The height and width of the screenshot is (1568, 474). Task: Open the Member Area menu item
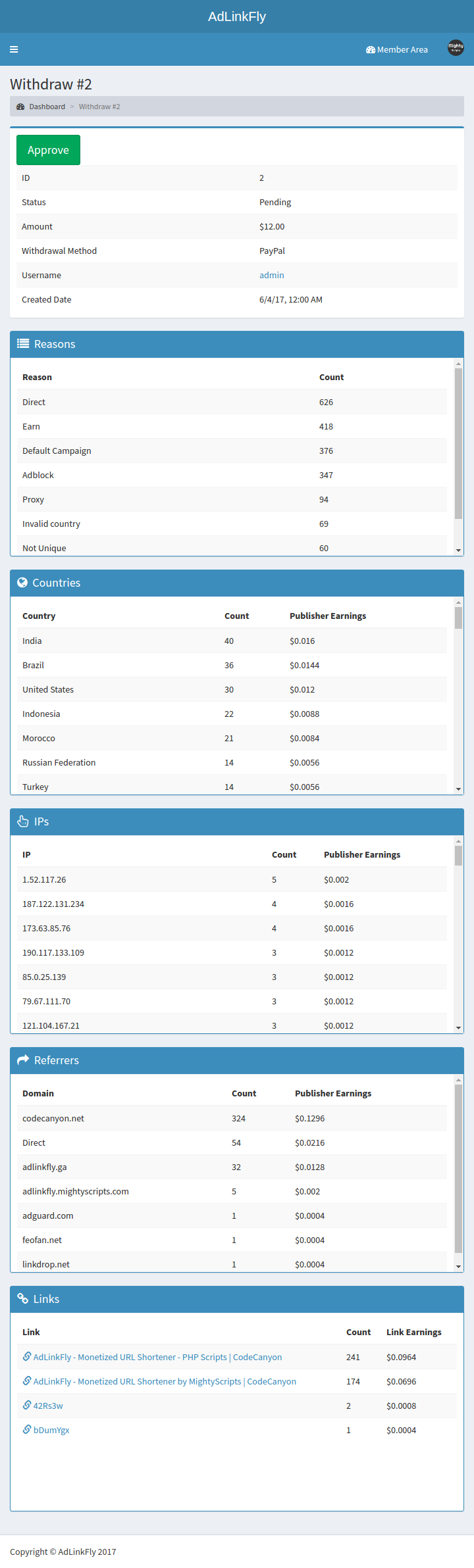click(x=402, y=50)
